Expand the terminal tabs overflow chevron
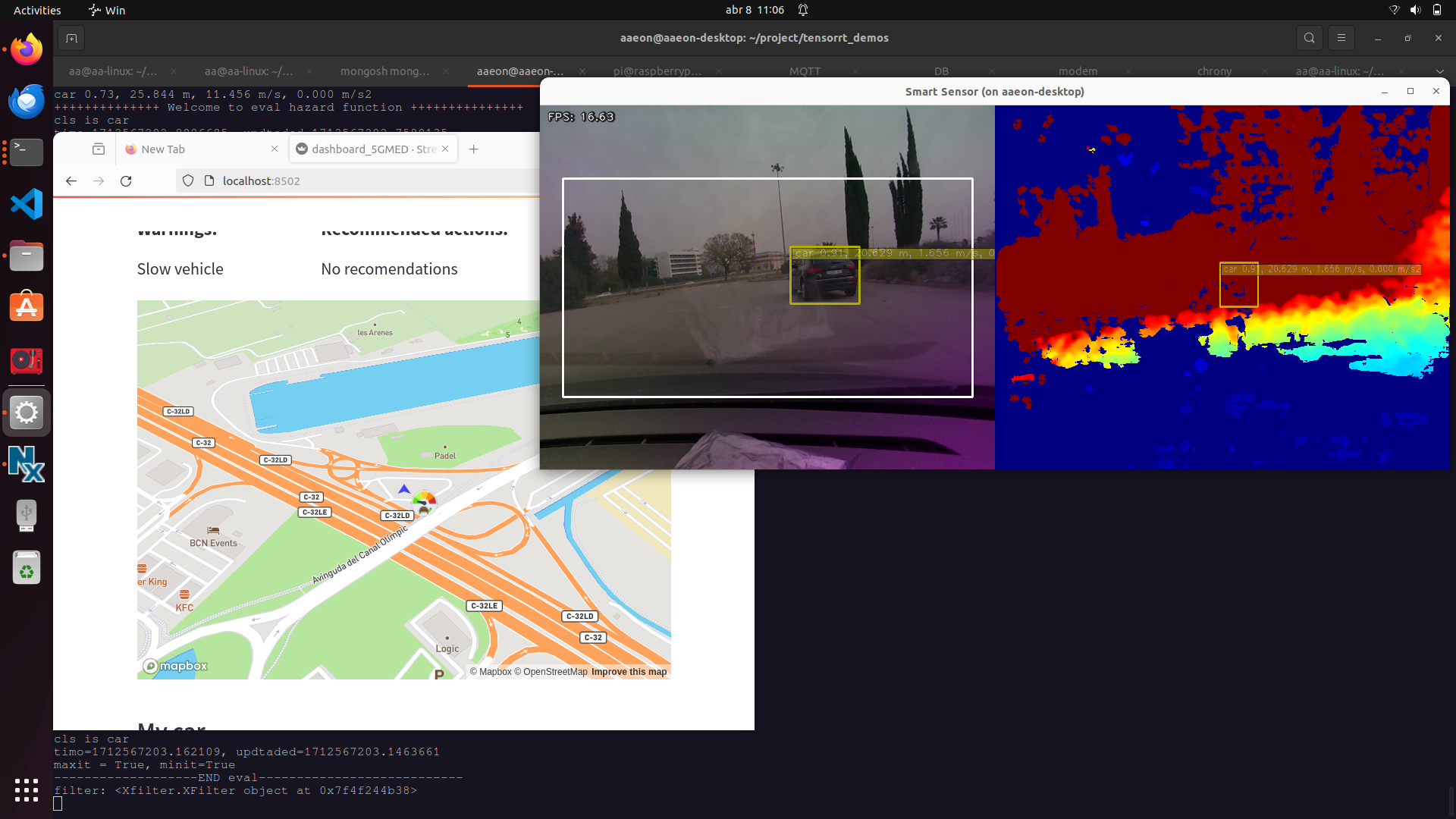The image size is (1456, 819). tap(1439, 71)
